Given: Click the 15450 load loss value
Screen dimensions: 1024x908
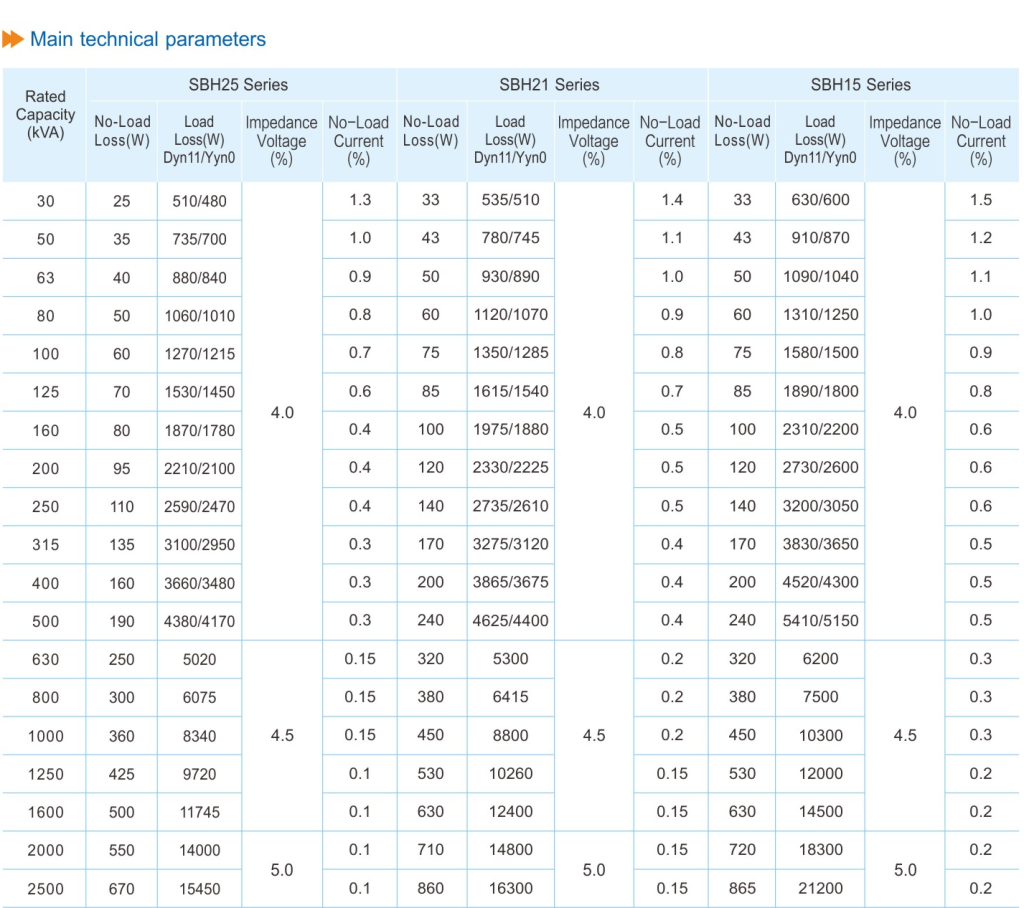Looking at the screenshot, I should pos(199,888).
